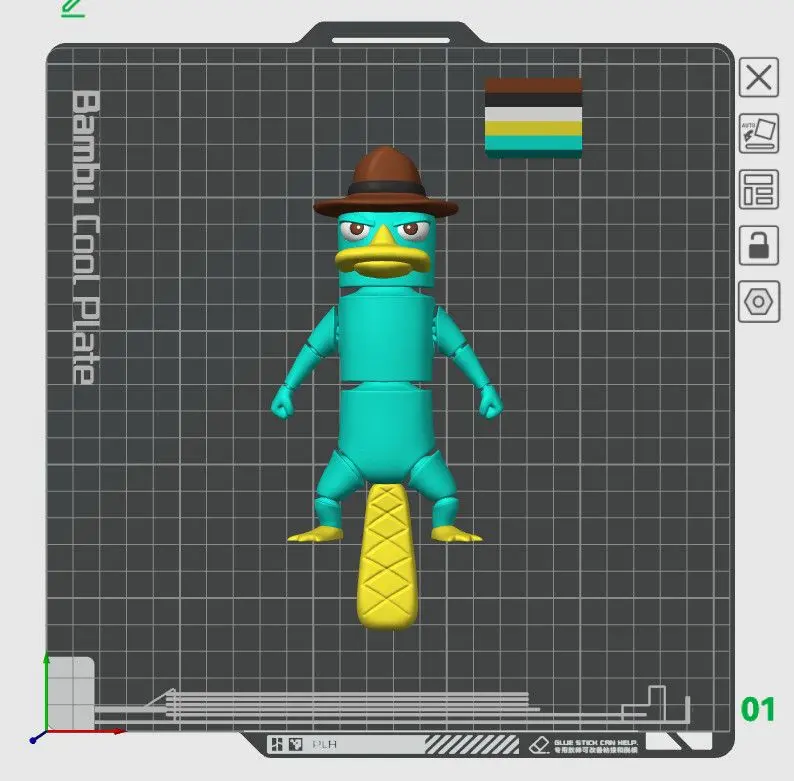The height and width of the screenshot is (781, 794).
Task: Select the Perry platypus 3D model
Action: point(386,387)
